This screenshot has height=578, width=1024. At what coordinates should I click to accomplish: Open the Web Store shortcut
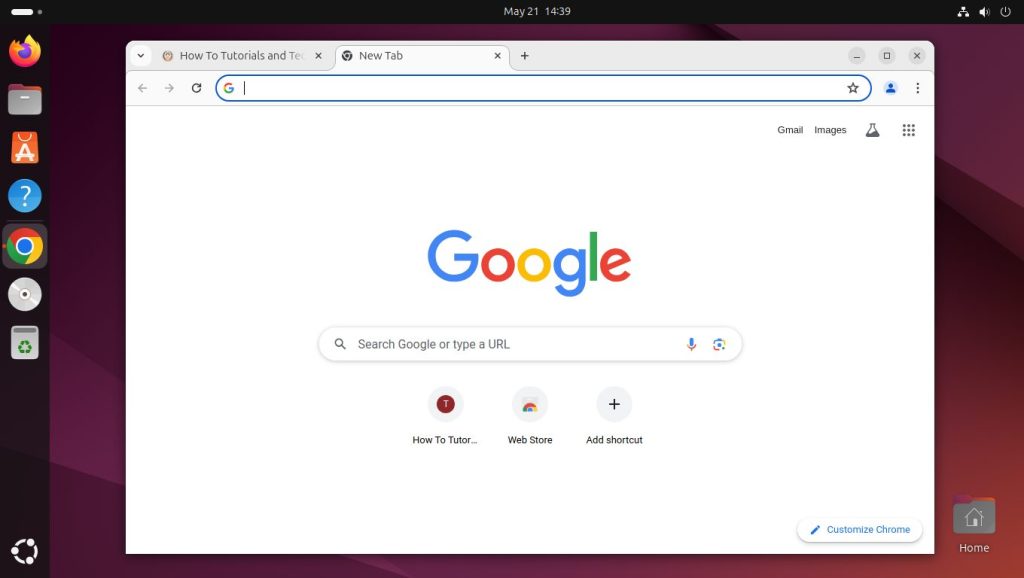click(x=530, y=404)
